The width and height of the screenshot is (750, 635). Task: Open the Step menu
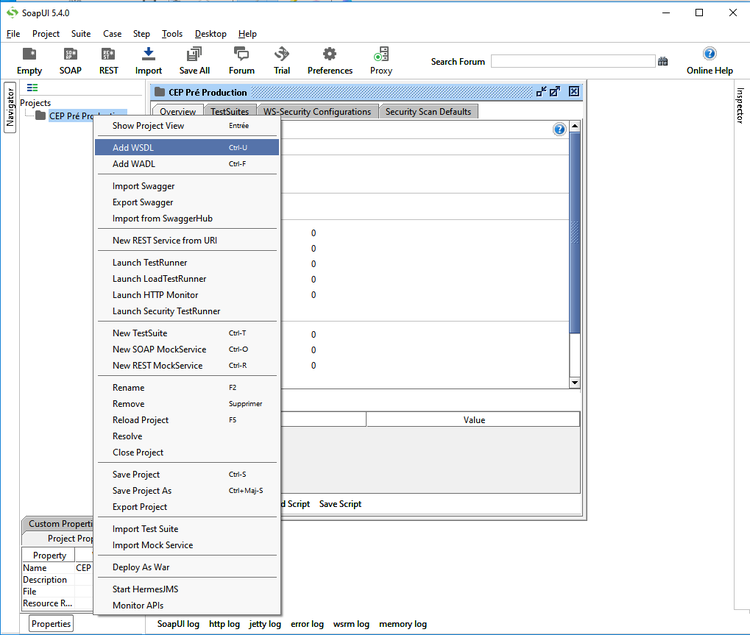pyautogui.click(x=141, y=34)
